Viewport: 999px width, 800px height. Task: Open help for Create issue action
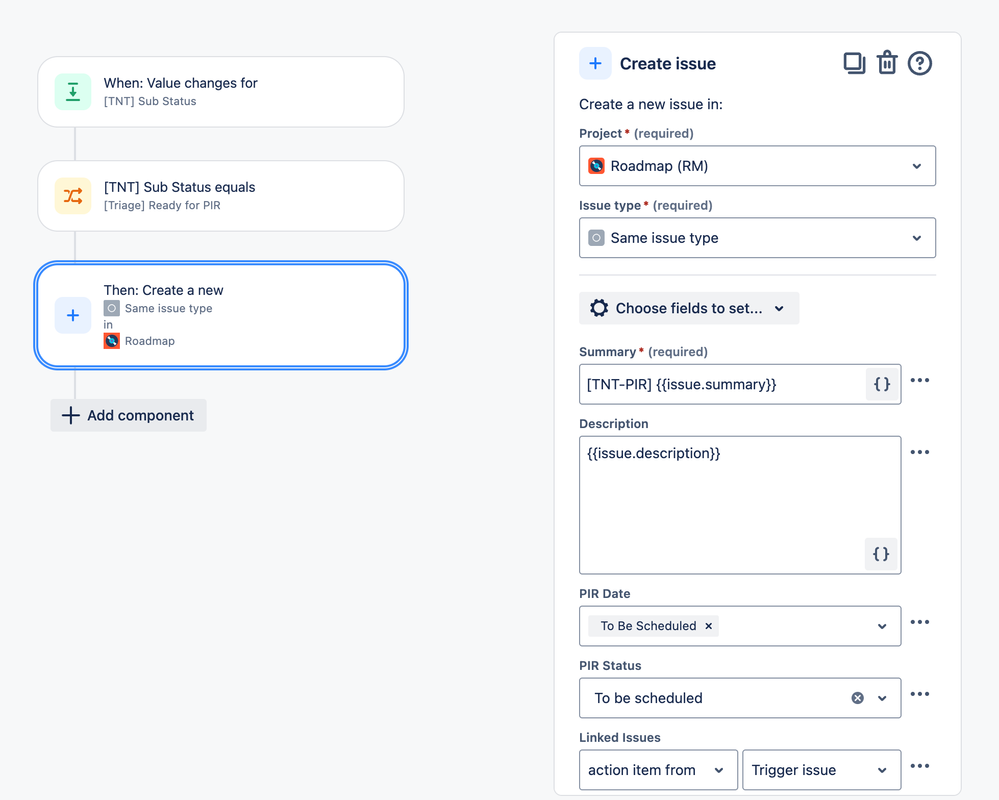point(919,63)
